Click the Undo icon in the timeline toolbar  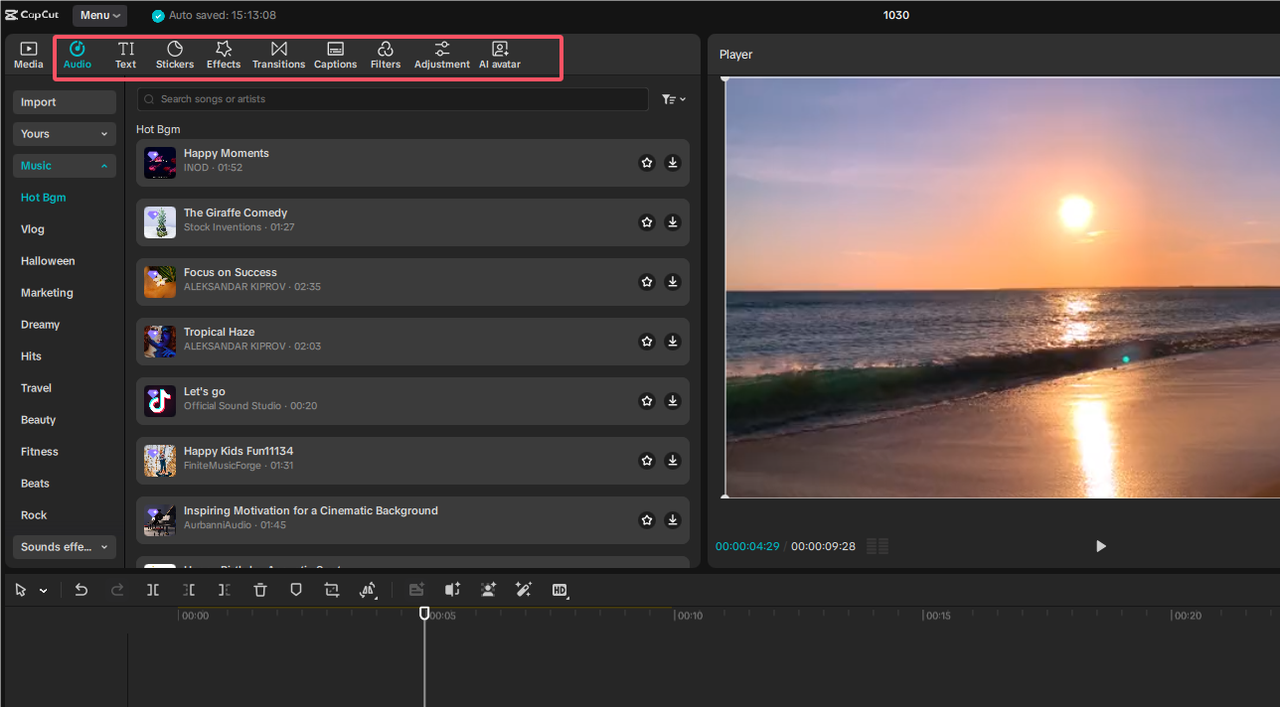81,590
